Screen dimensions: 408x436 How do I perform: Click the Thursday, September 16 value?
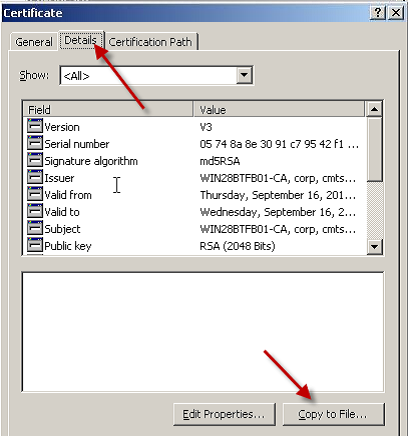click(x=278, y=195)
